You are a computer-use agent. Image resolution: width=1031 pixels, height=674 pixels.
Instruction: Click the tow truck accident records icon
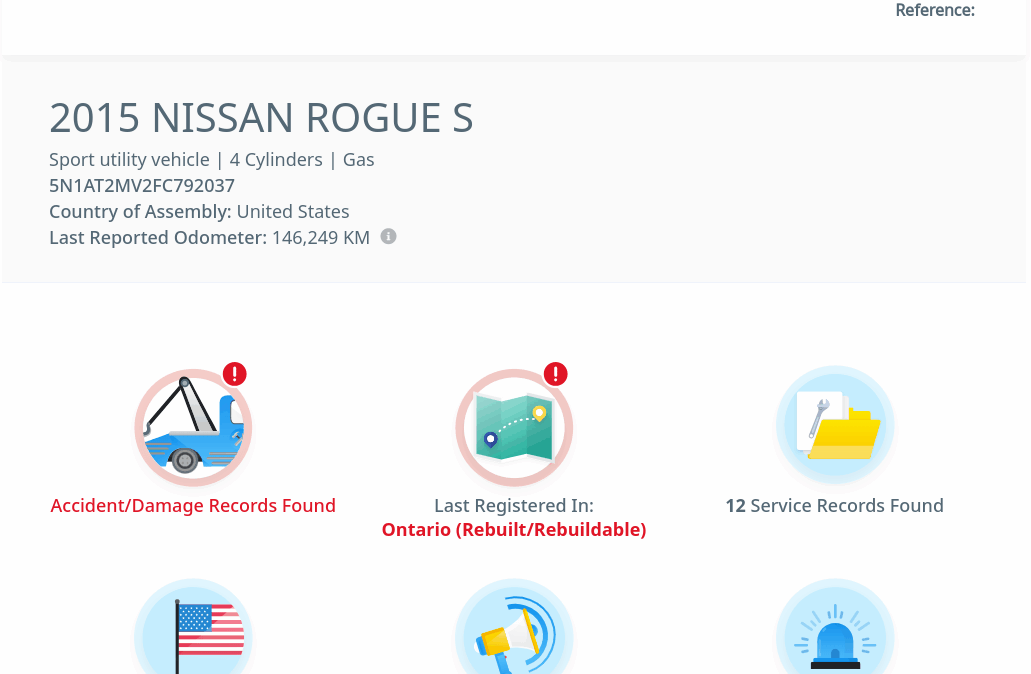click(193, 428)
